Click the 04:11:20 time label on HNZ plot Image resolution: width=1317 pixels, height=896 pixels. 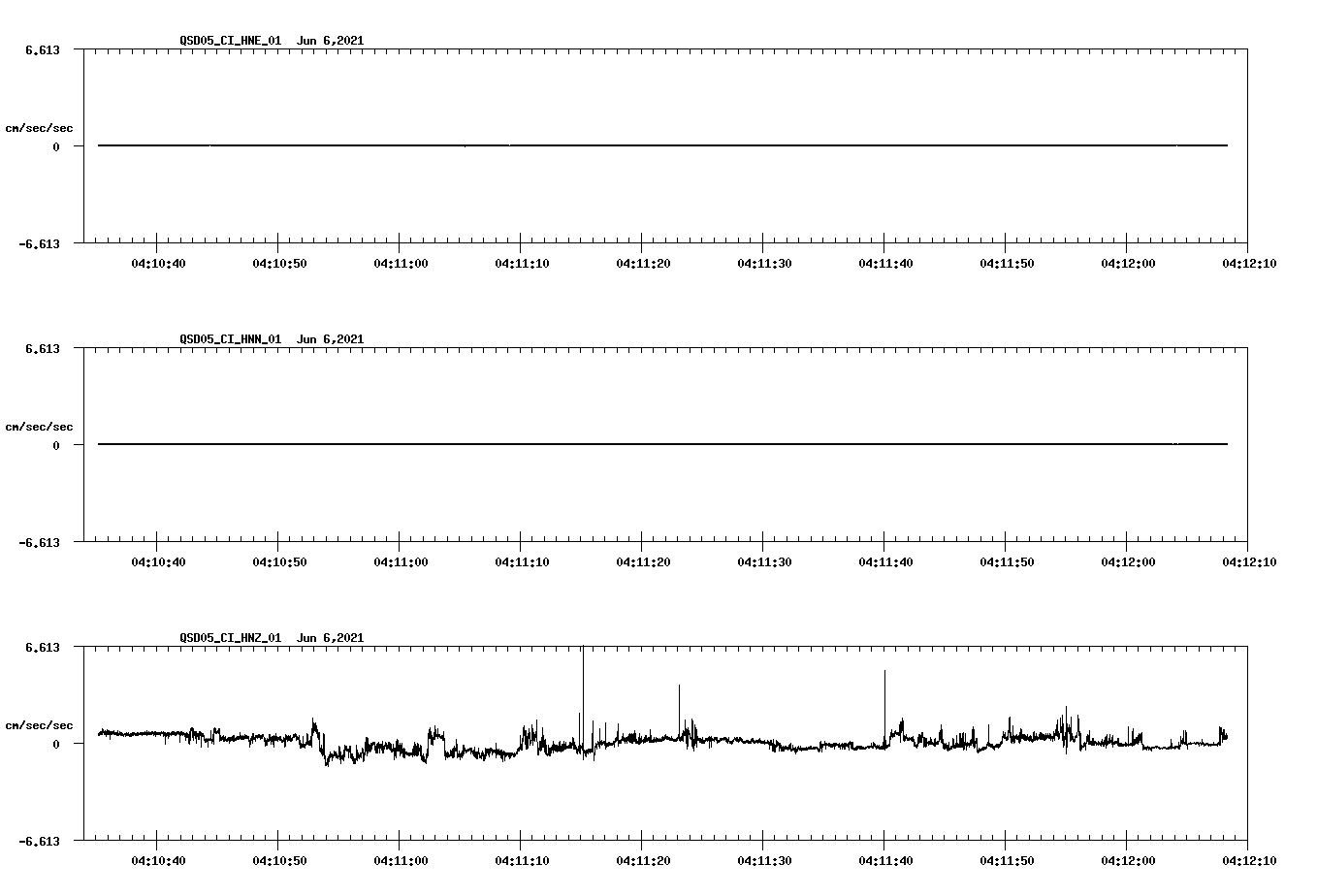click(643, 860)
